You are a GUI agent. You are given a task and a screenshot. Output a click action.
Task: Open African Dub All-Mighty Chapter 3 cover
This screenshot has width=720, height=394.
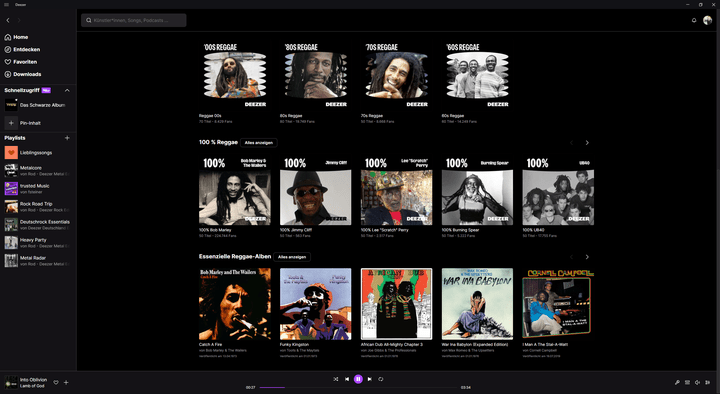pyautogui.click(x=396, y=304)
